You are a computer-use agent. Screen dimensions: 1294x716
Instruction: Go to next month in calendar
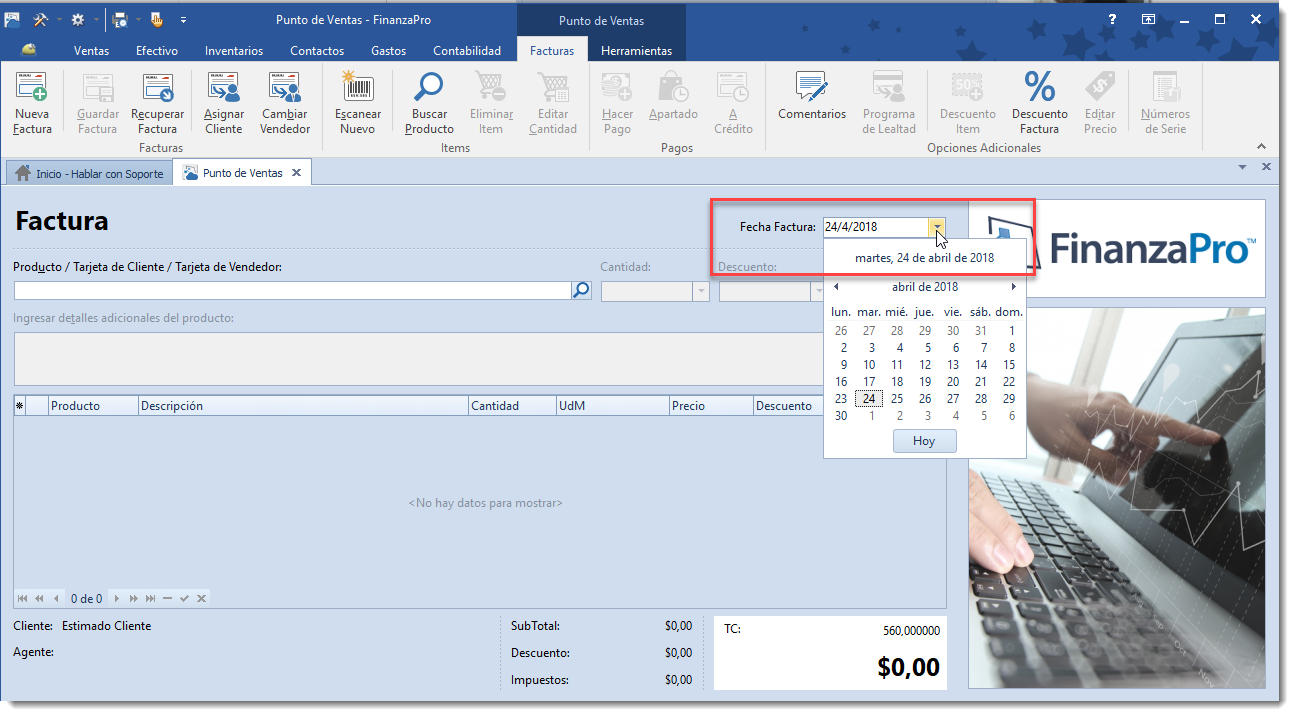[x=1013, y=287]
